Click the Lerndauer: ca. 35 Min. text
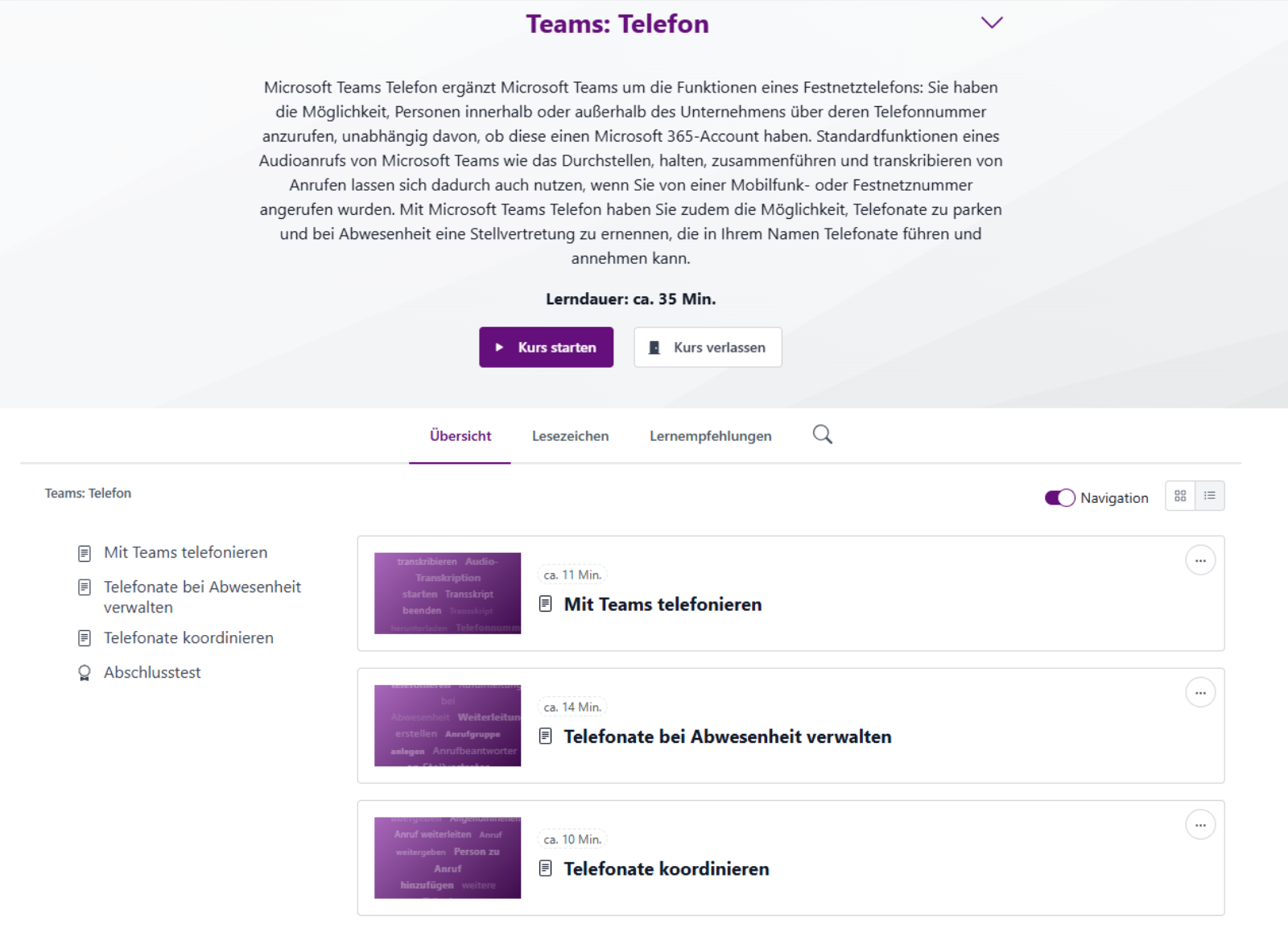This screenshot has height=932, width=1288. coord(631,299)
